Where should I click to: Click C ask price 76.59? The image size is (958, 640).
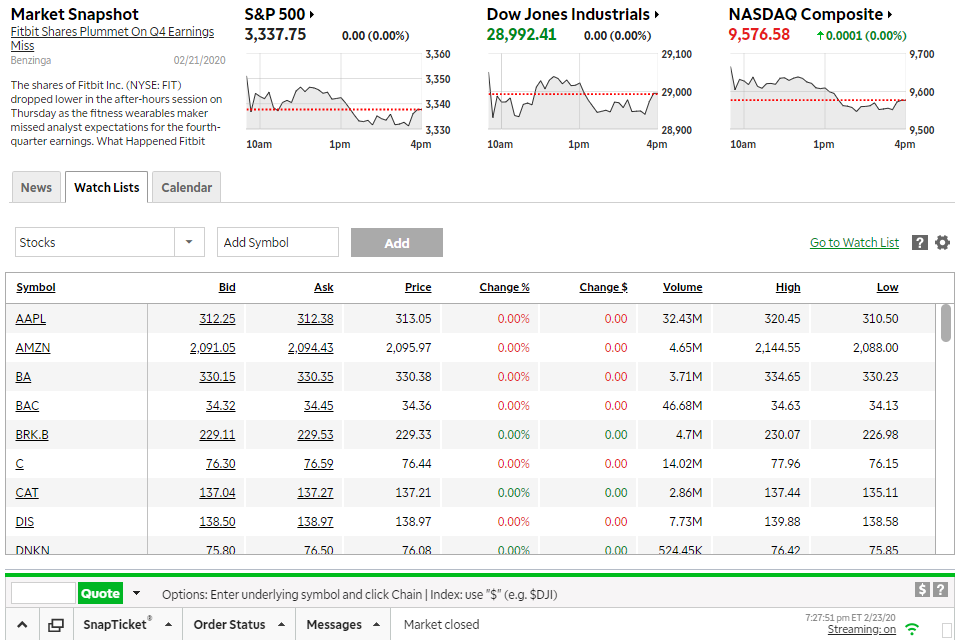(318, 464)
